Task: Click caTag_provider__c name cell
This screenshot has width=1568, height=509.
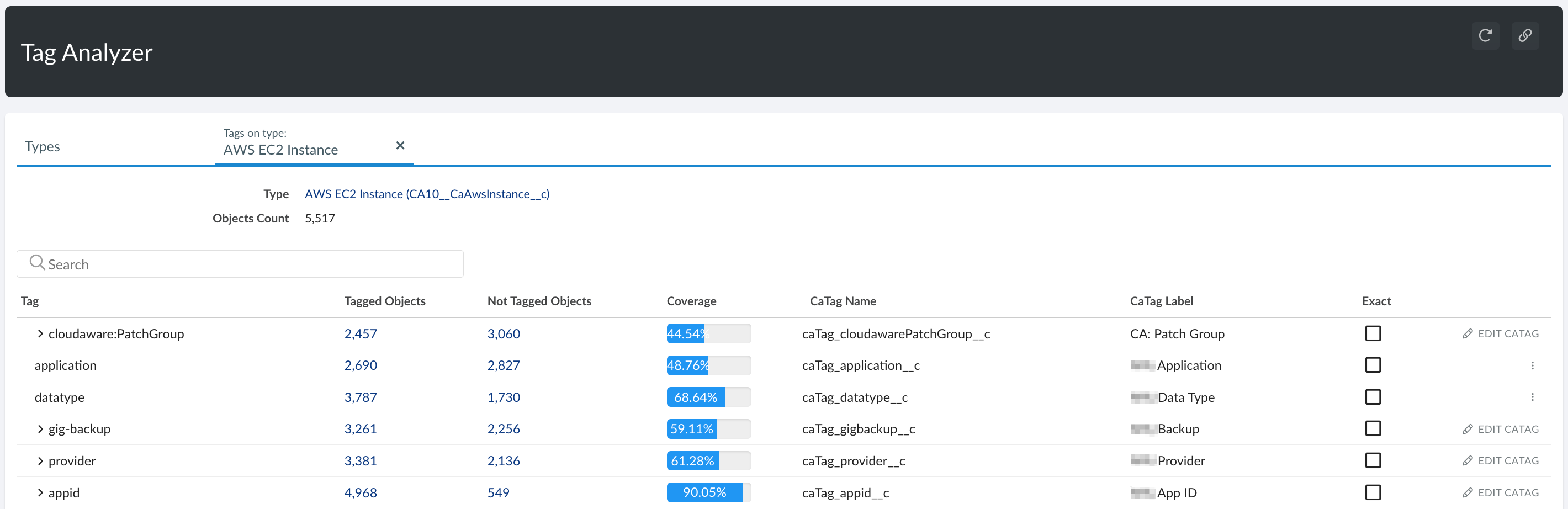Action: 854,461
